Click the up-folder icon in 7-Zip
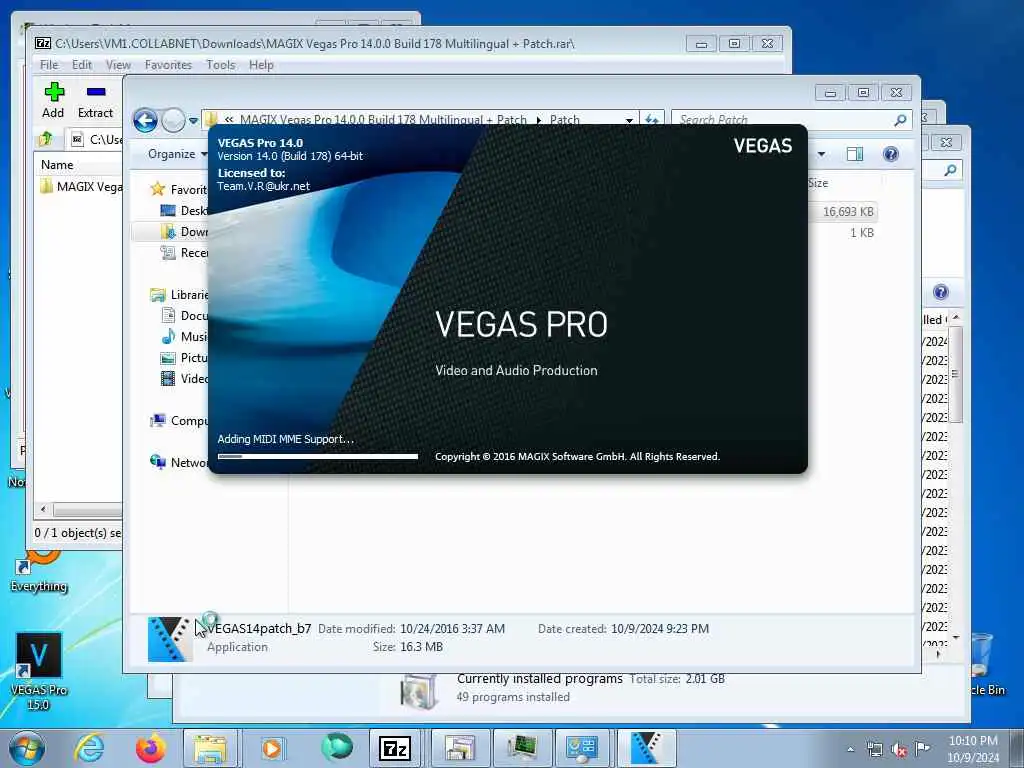The width and height of the screenshot is (1024, 768). pyautogui.click(x=46, y=139)
